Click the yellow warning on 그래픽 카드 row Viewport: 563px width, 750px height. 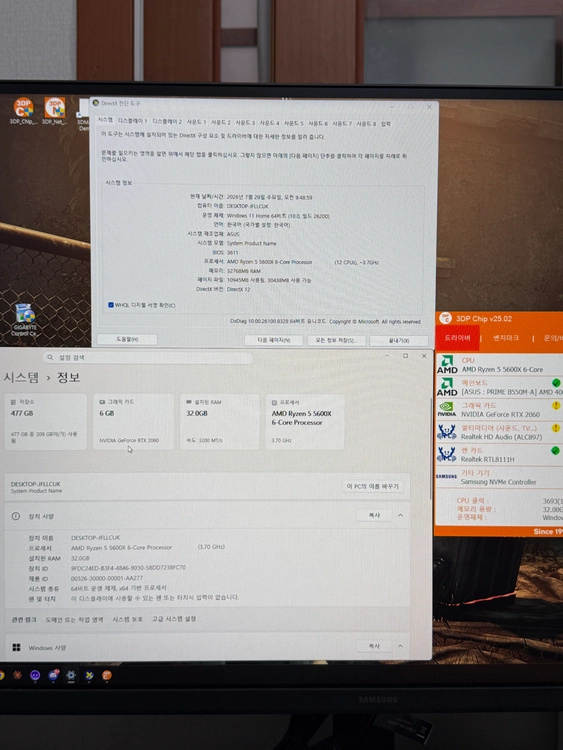tap(556, 405)
